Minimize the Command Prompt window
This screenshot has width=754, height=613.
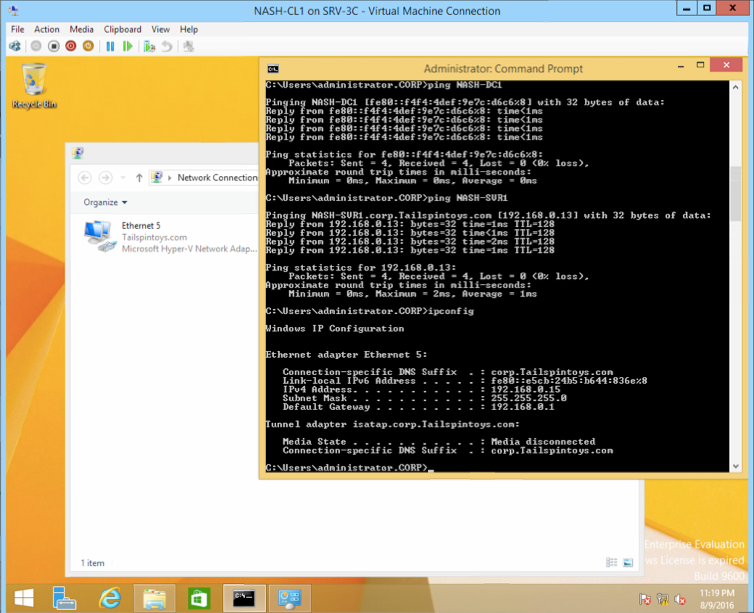tap(681, 66)
